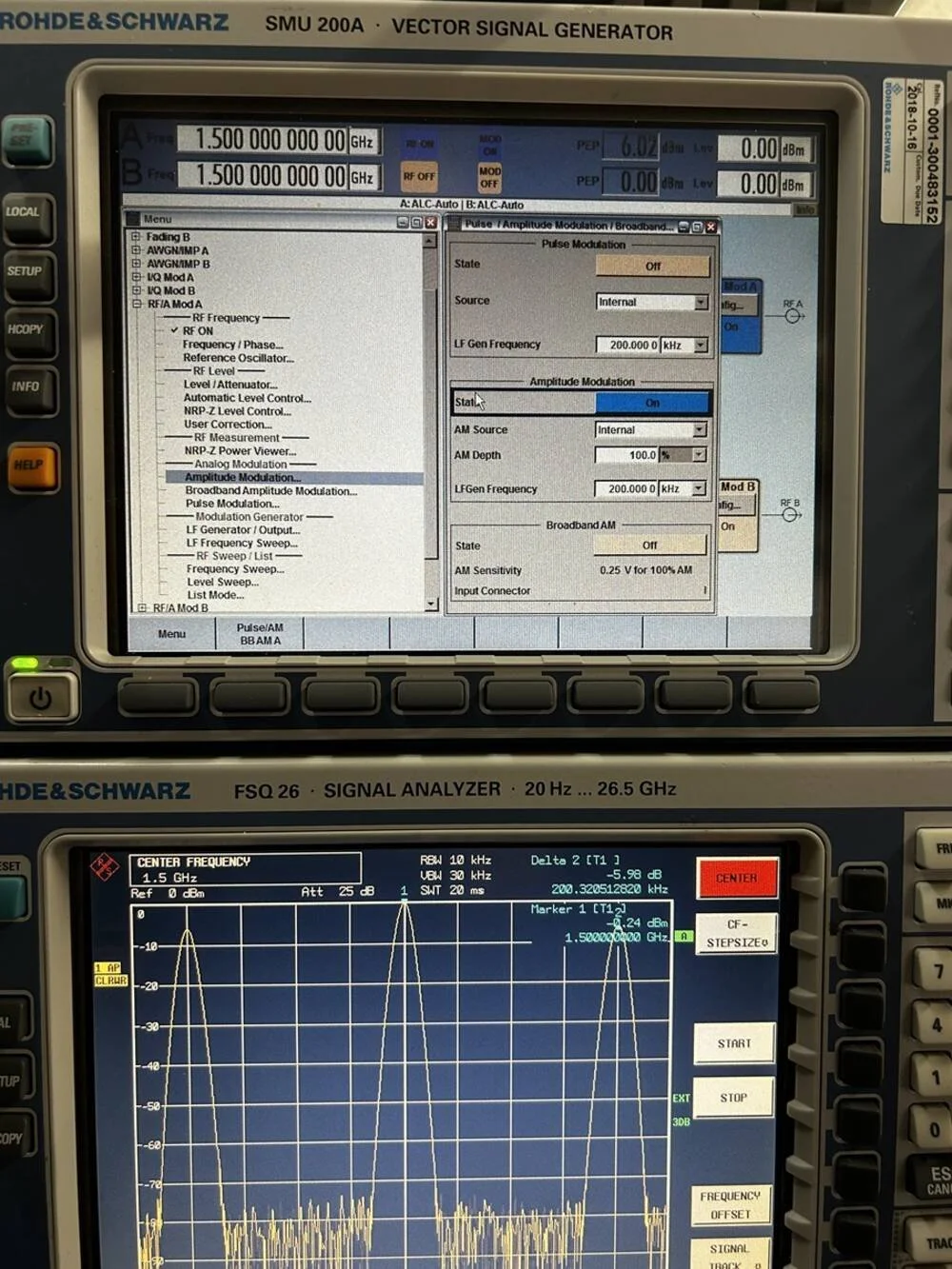This screenshot has width=952, height=1269.
Task: Click the power button on the SMU 200A
Action: pyautogui.click(x=40, y=698)
